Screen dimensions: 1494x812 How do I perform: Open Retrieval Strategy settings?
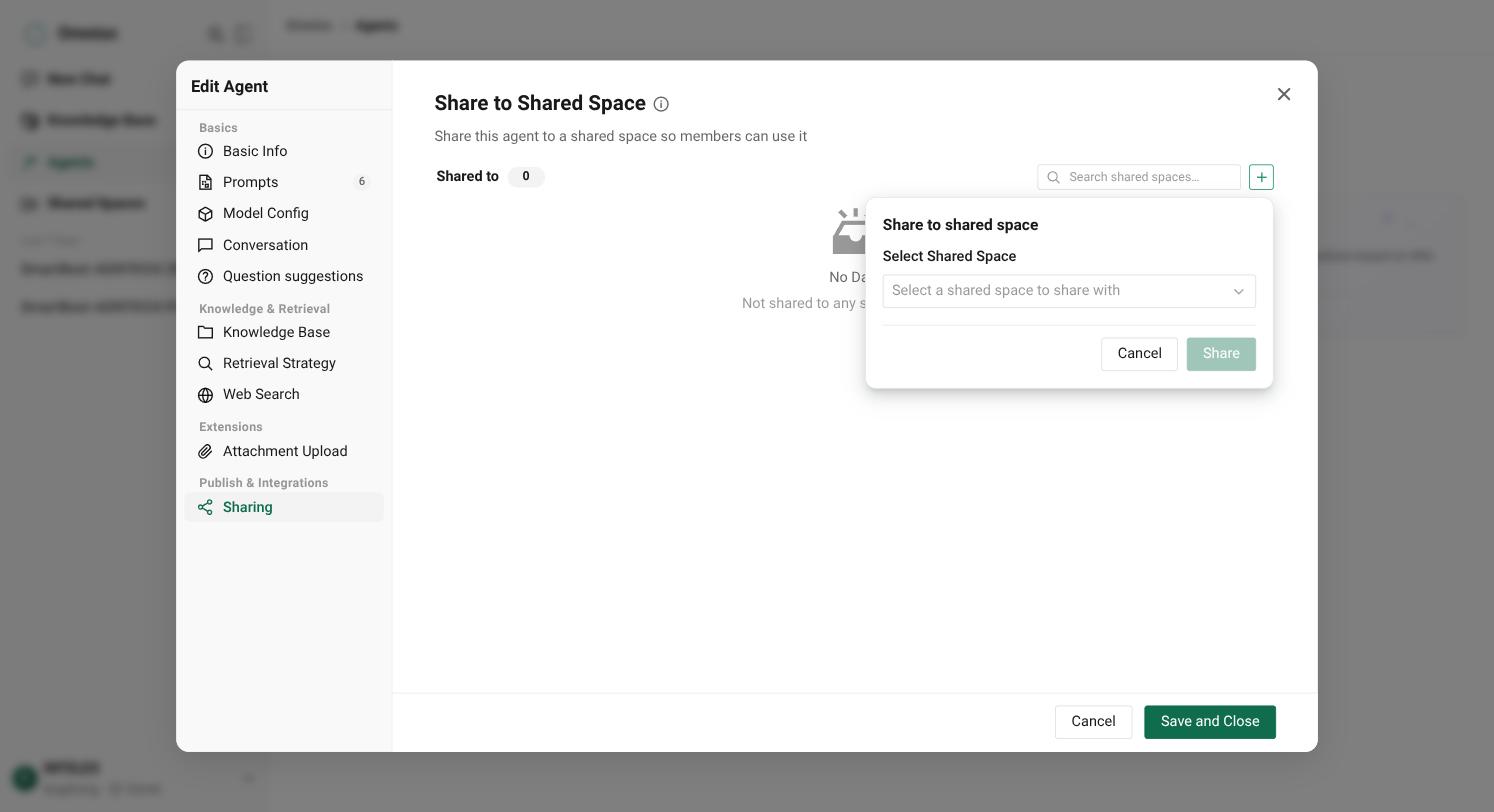[x=284, y=363]
